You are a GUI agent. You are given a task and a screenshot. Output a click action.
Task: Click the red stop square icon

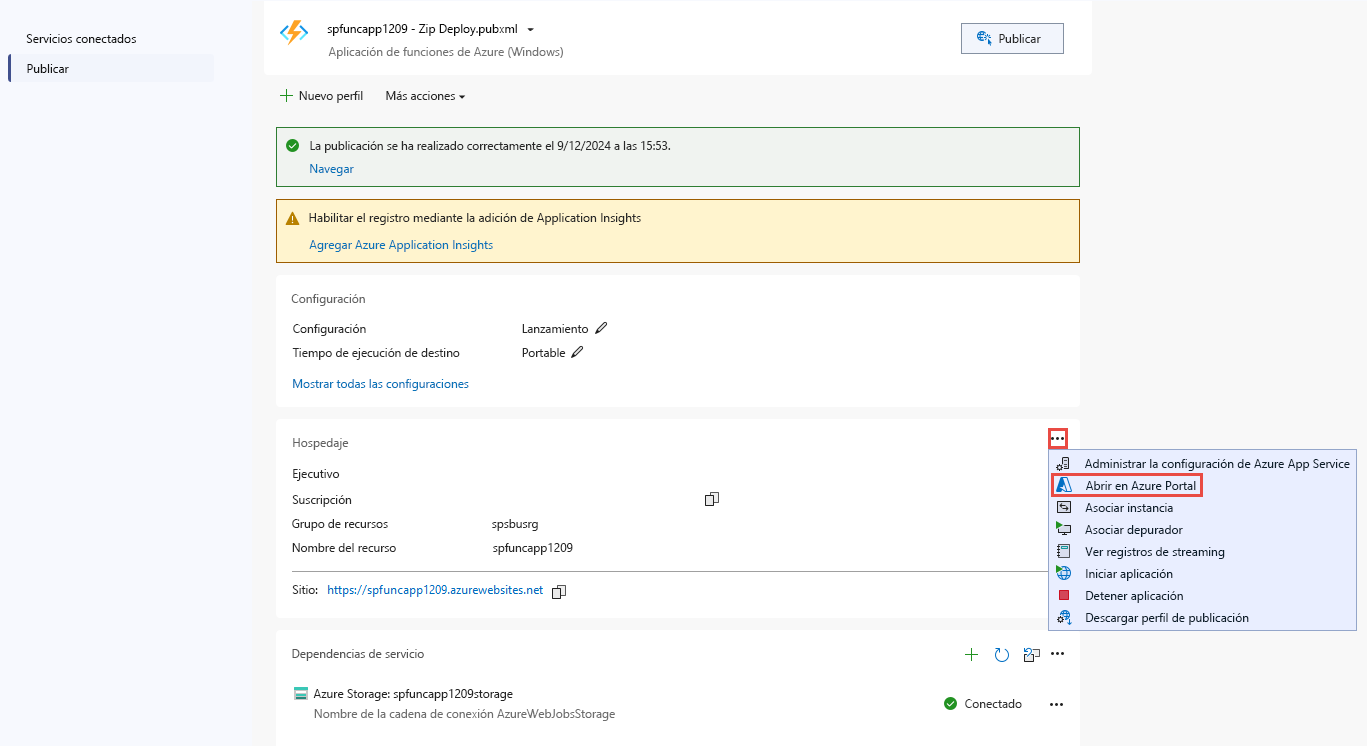(x=1064, y=596)
